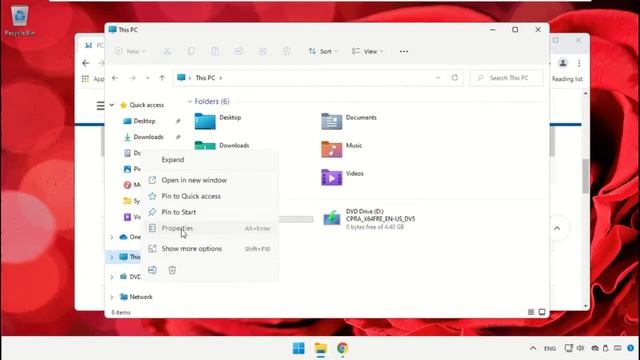Open the Reading list in browser
640x360 pixels.
click(567, 79)
